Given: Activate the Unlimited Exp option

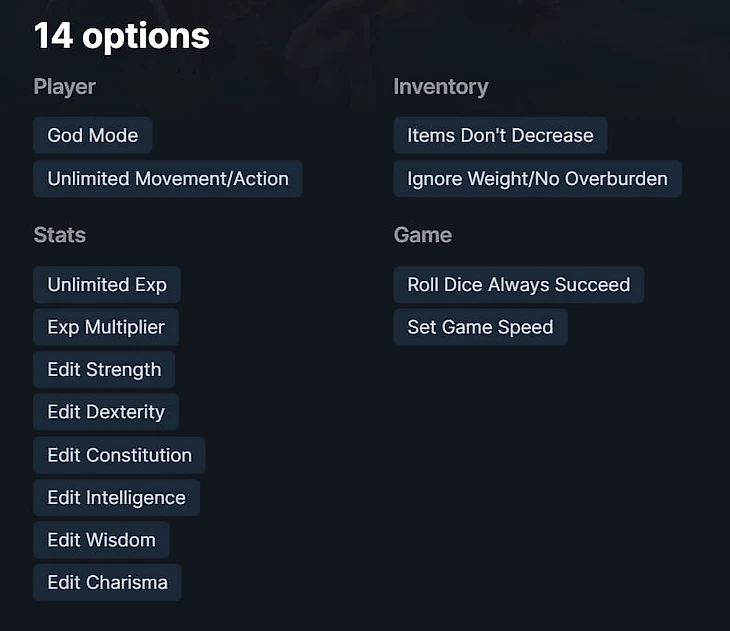Looking at the screenshot, I should 106,285.
